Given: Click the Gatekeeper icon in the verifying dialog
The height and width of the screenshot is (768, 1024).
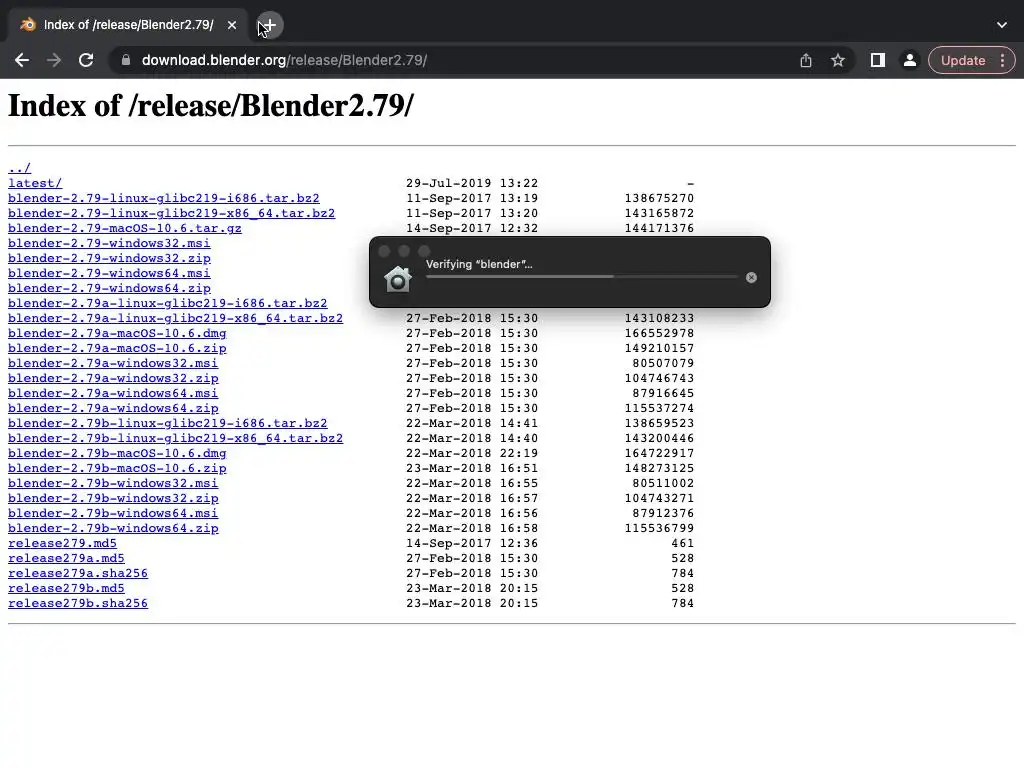Looking at the screenshot, I should click(x=398, y=279).
